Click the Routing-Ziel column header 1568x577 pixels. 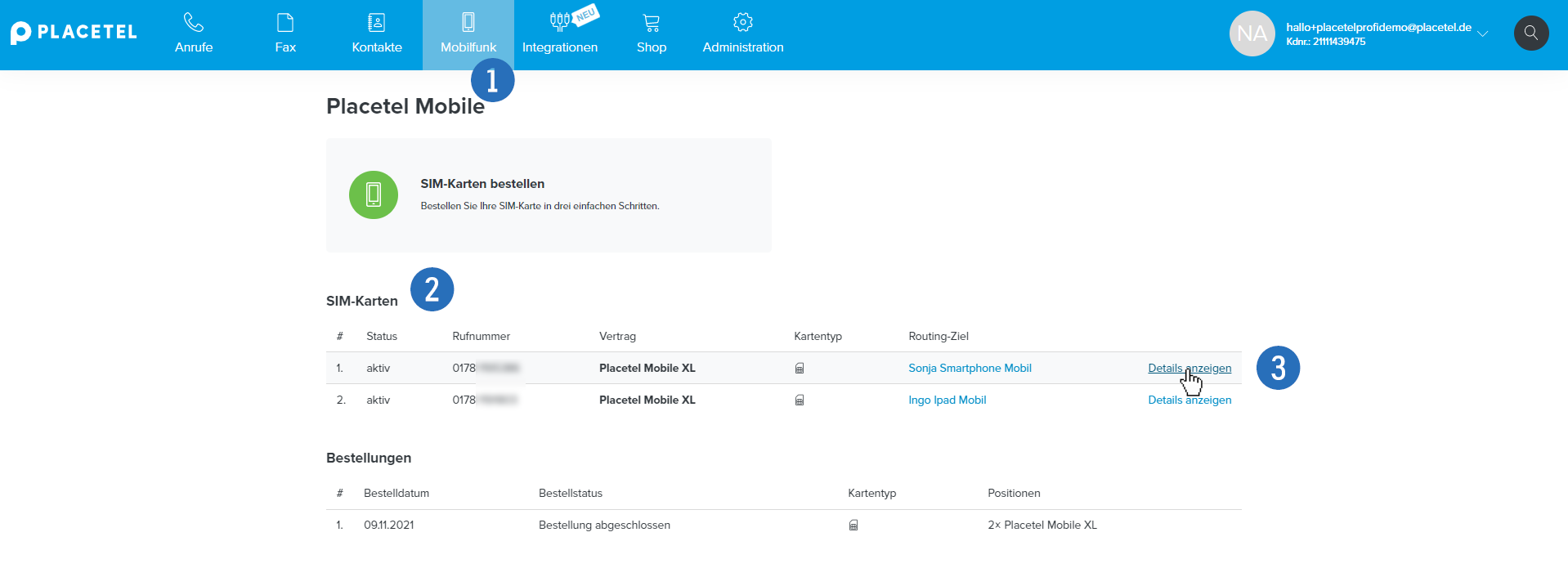(939, 337)
